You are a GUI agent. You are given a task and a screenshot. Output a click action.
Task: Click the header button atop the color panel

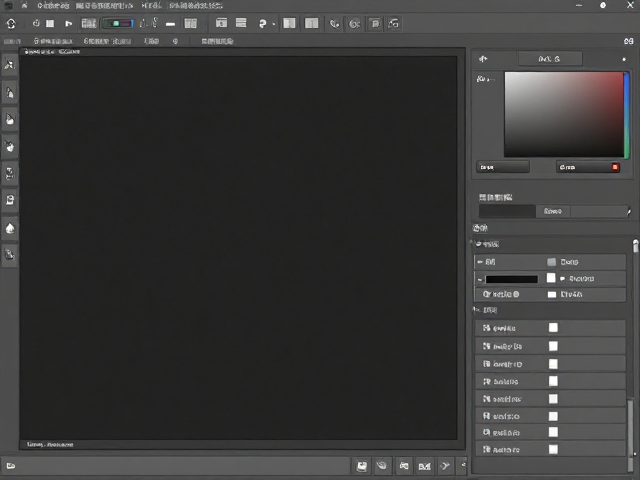[x=550, y=59]
